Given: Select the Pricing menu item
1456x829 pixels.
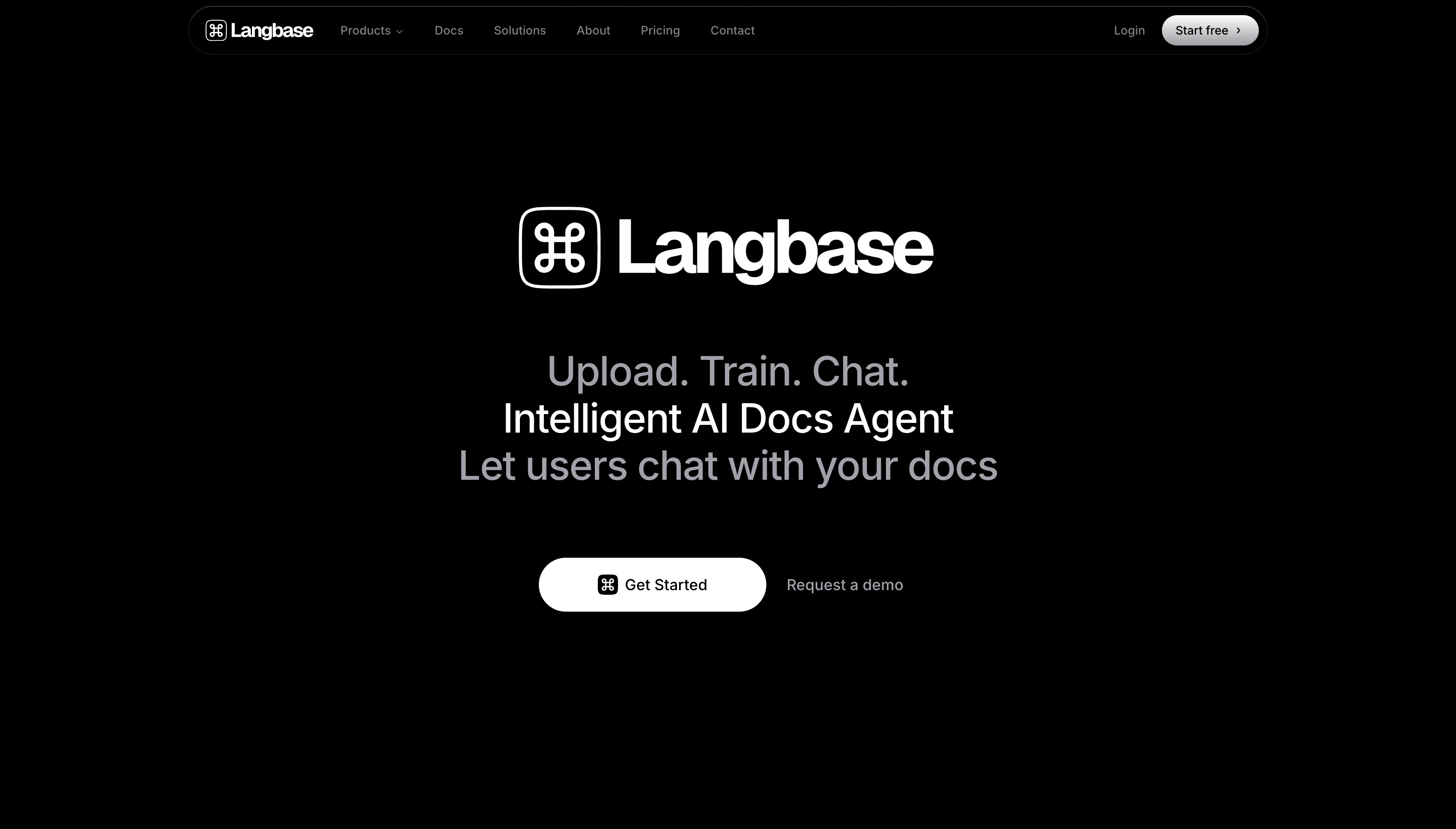Looking at the screenshot, I should point(660,30).
